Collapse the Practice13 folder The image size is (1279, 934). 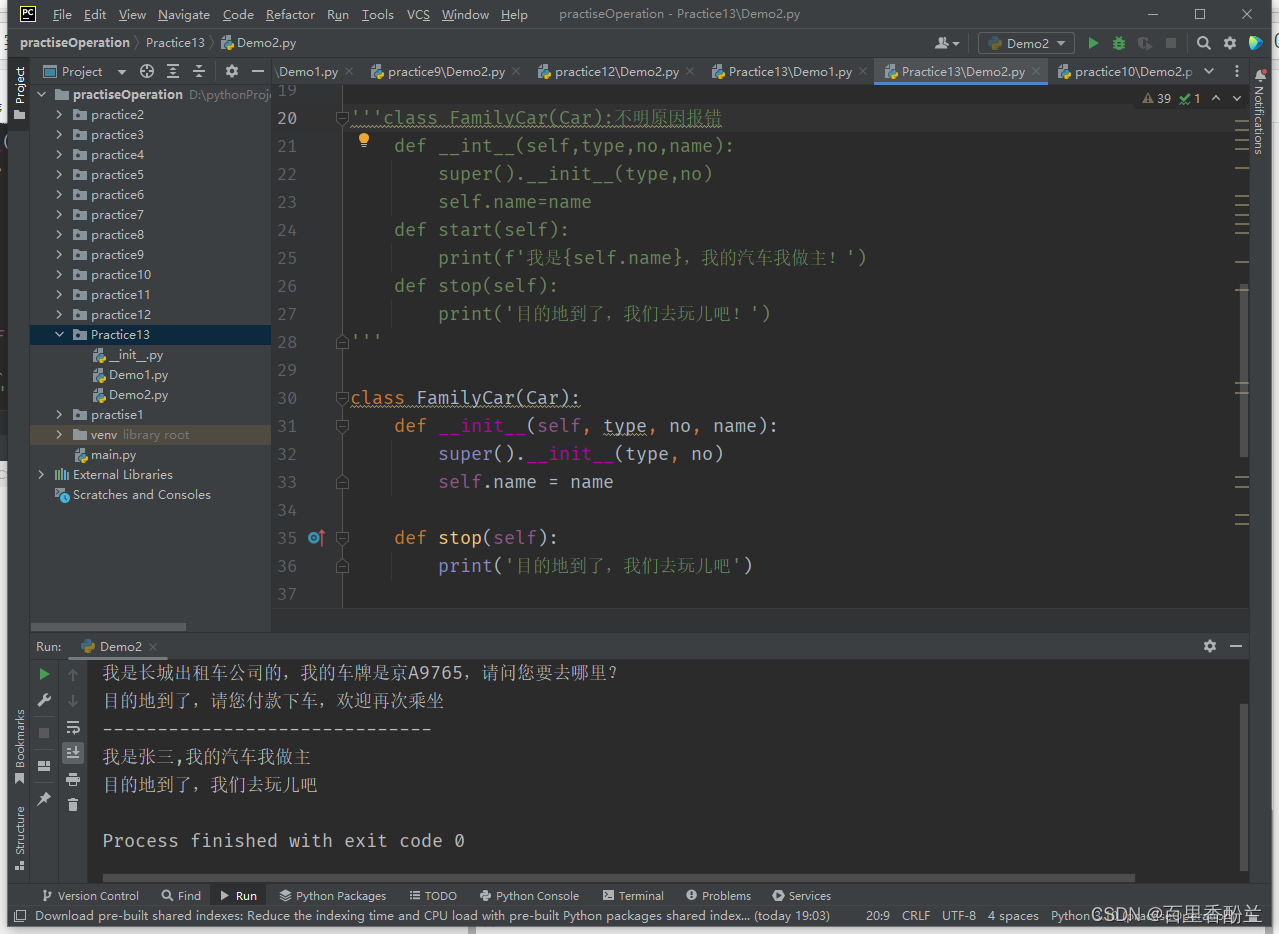59,335
